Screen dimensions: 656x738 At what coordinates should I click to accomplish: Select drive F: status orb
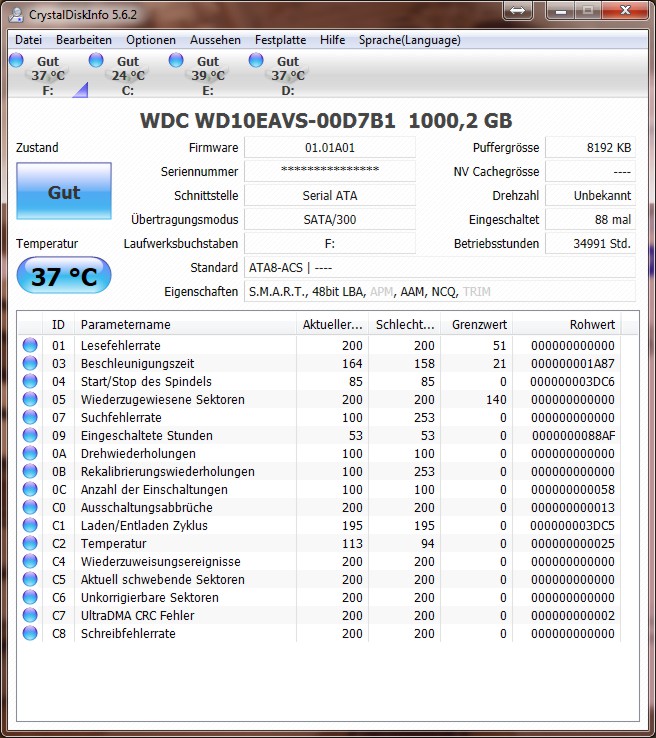tap(16, 60)
